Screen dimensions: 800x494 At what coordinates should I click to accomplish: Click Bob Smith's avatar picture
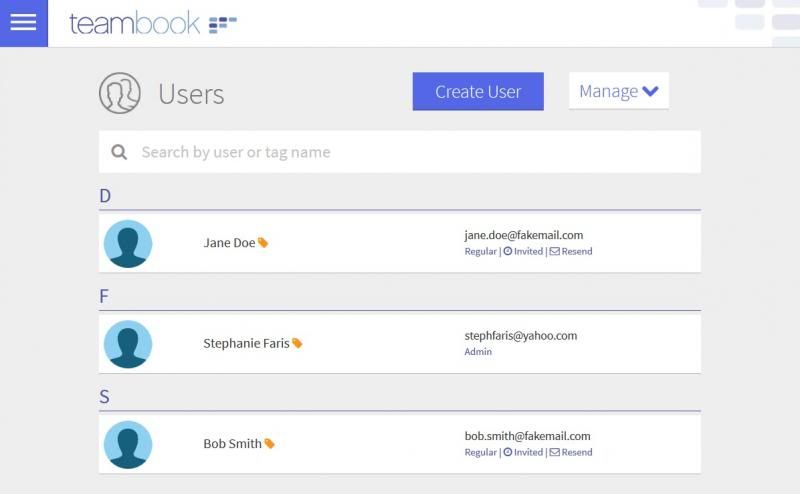click(128, 445)
